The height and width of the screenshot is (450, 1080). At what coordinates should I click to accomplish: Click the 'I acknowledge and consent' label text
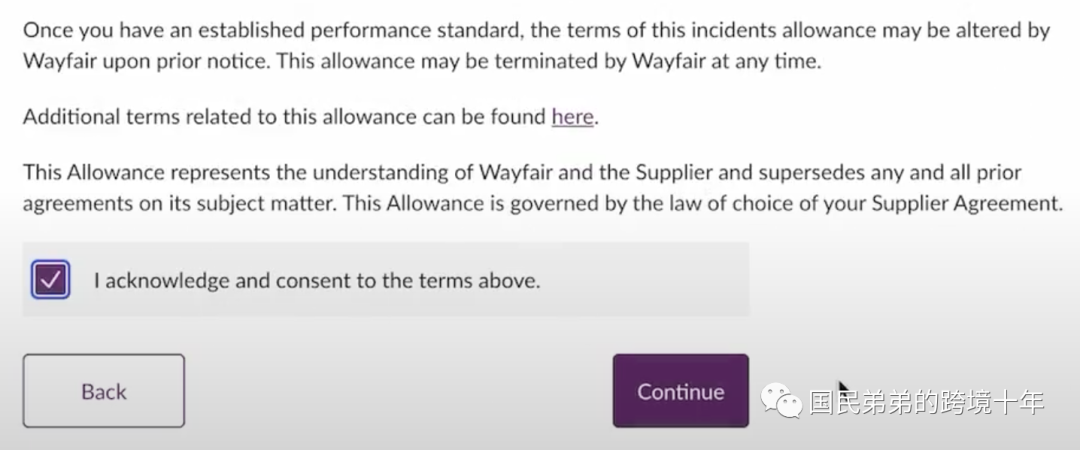click(318, 280)
